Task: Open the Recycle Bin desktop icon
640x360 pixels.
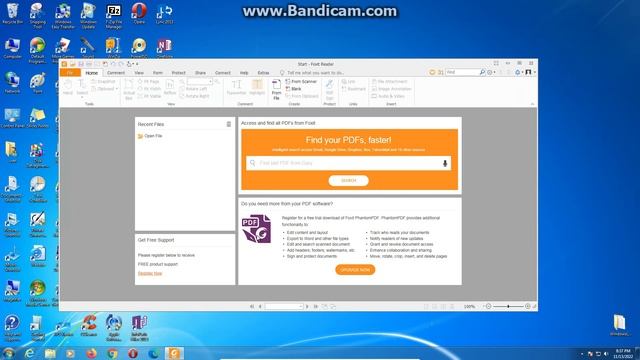Action: (12, 13)
